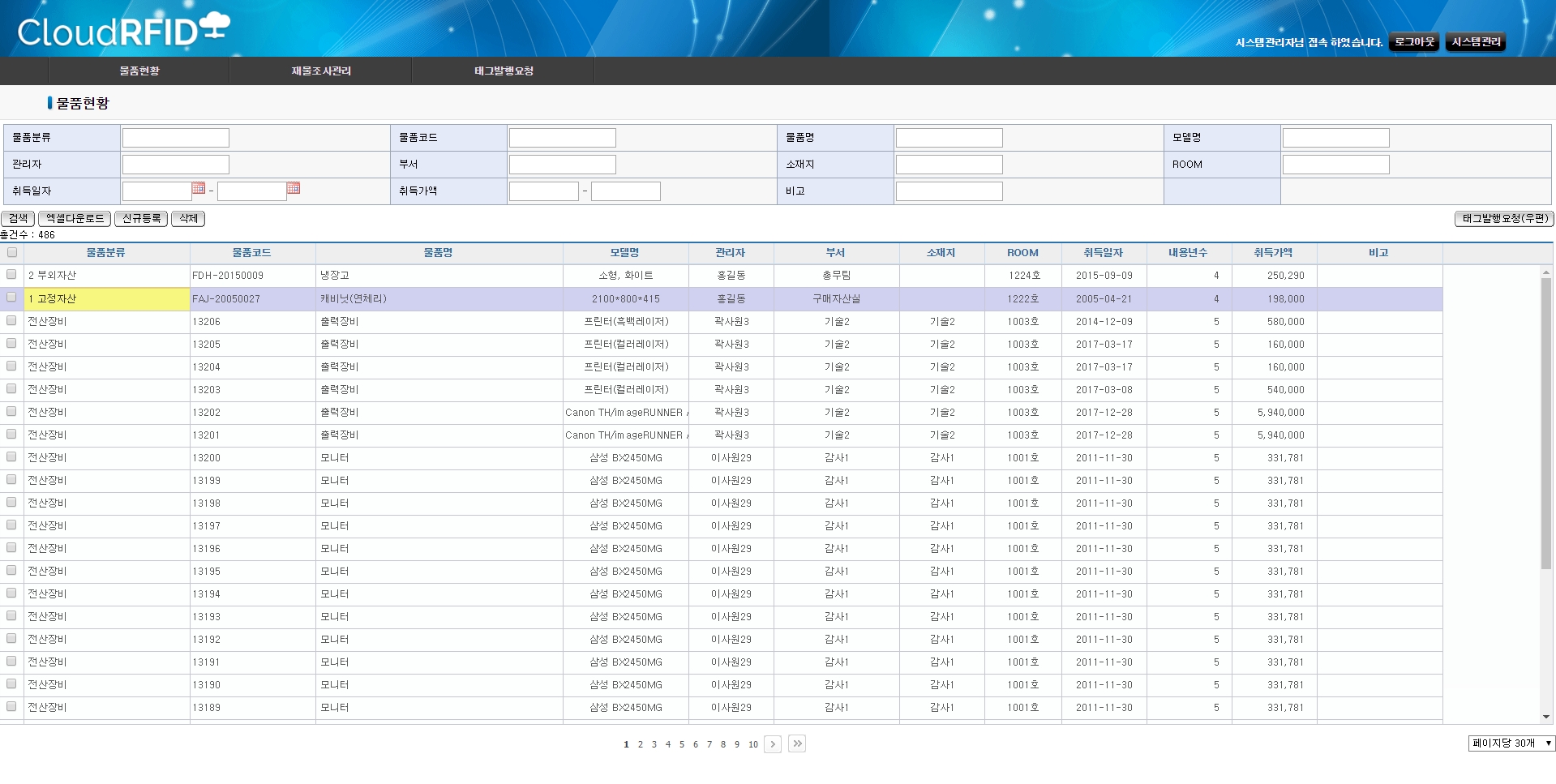Click the highlighted 1 고정자산 cell
Image resolution: width=1556 pixels, height=784 pixels.
[x=106, y=299]
